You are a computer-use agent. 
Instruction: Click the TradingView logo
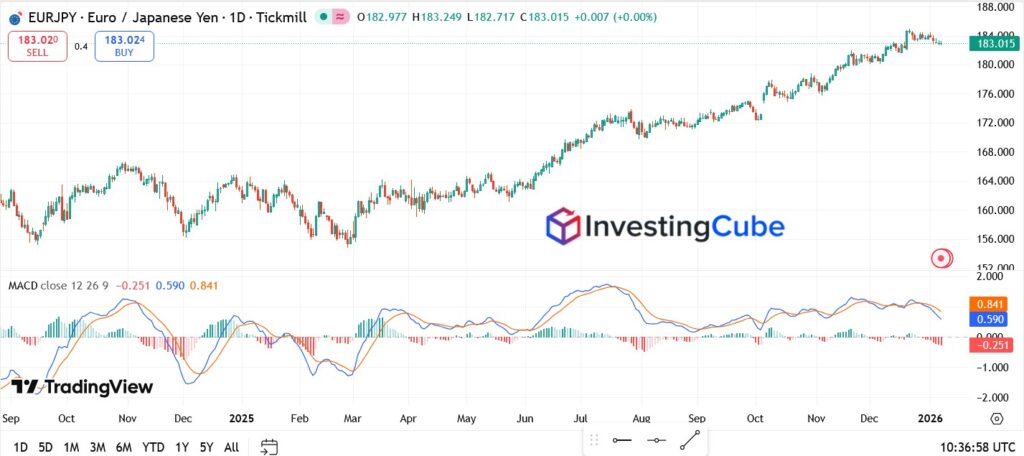(82, 387)
